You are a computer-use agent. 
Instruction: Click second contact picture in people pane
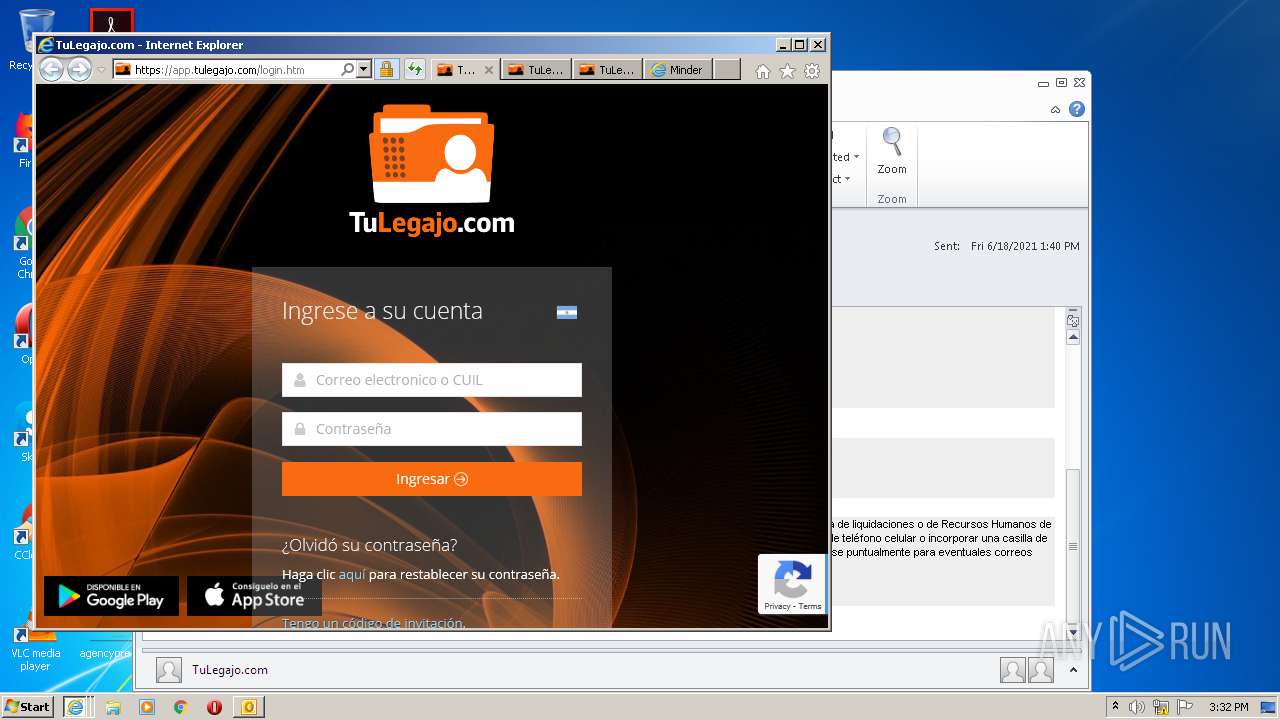(1041, 670)
